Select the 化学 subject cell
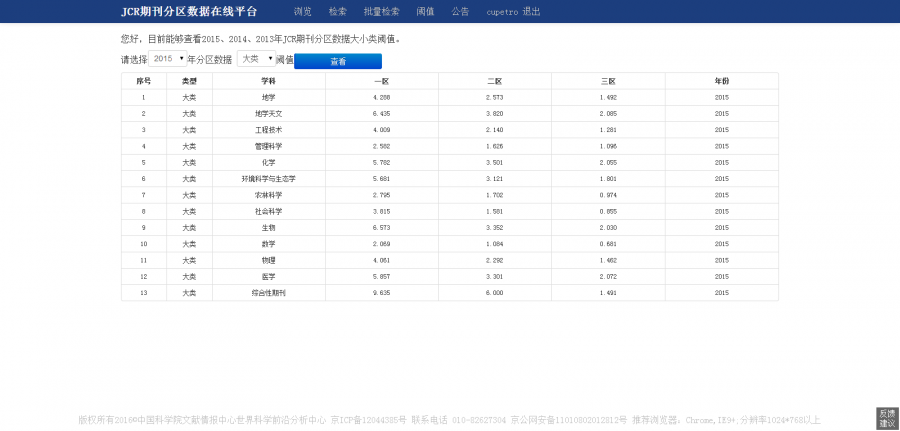Screen dimensions: 900x431 click(269, 162)
